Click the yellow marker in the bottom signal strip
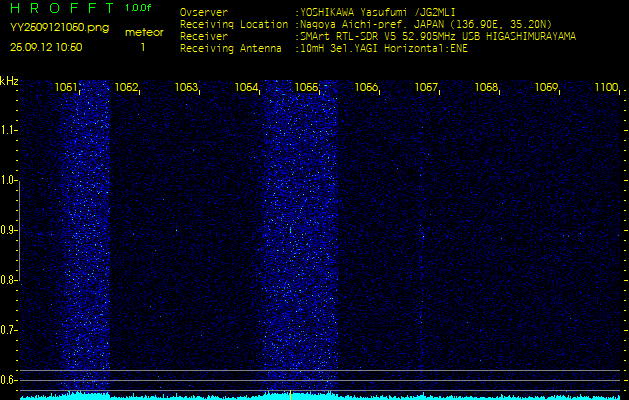Screen dimensions: 629x400 (290, 394)
